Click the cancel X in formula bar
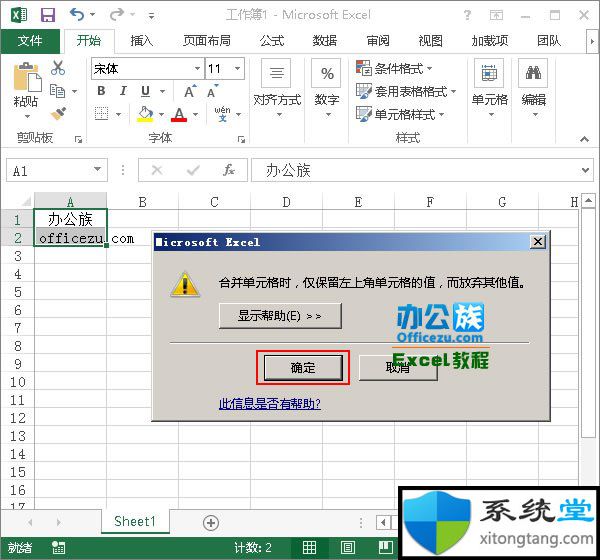Viewport: 600px width, 560px height. pyautogui.click(x=157, y=170)
